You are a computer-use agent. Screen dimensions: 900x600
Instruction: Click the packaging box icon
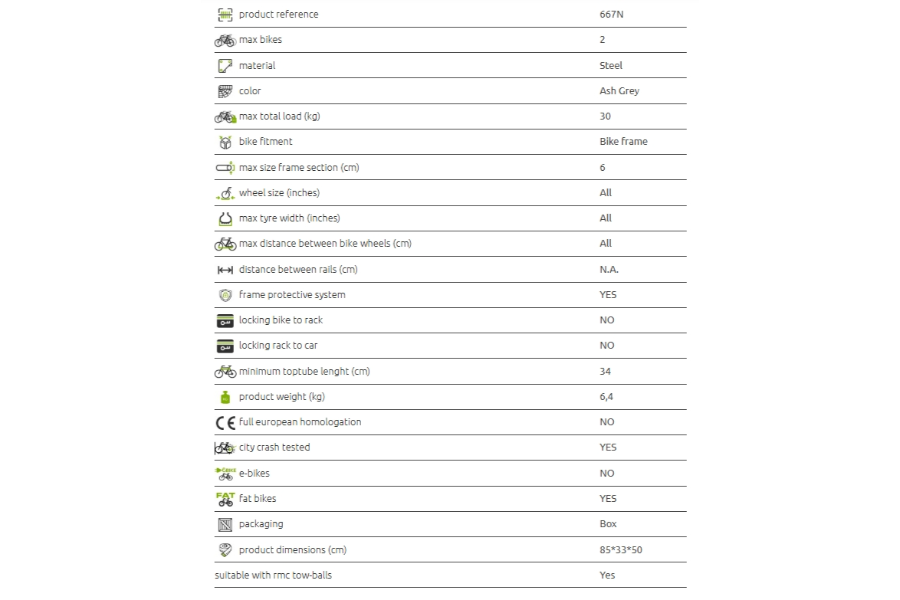coord(225,524)
